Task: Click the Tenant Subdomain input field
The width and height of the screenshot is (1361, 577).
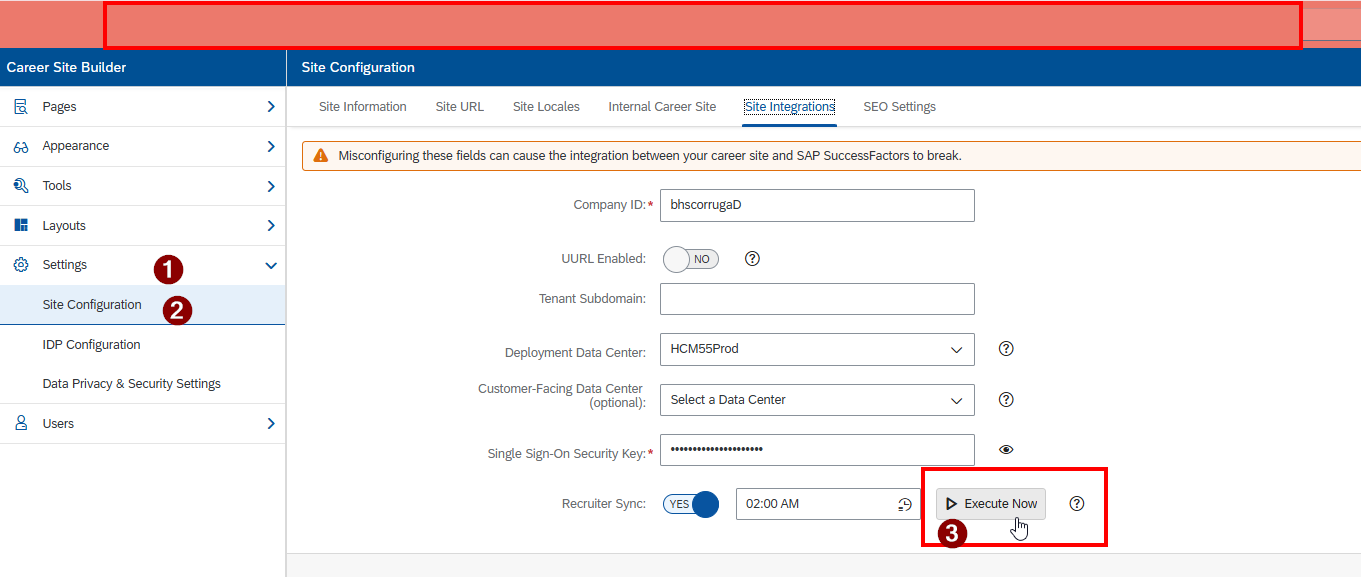Action: click(x=816, y=299)
